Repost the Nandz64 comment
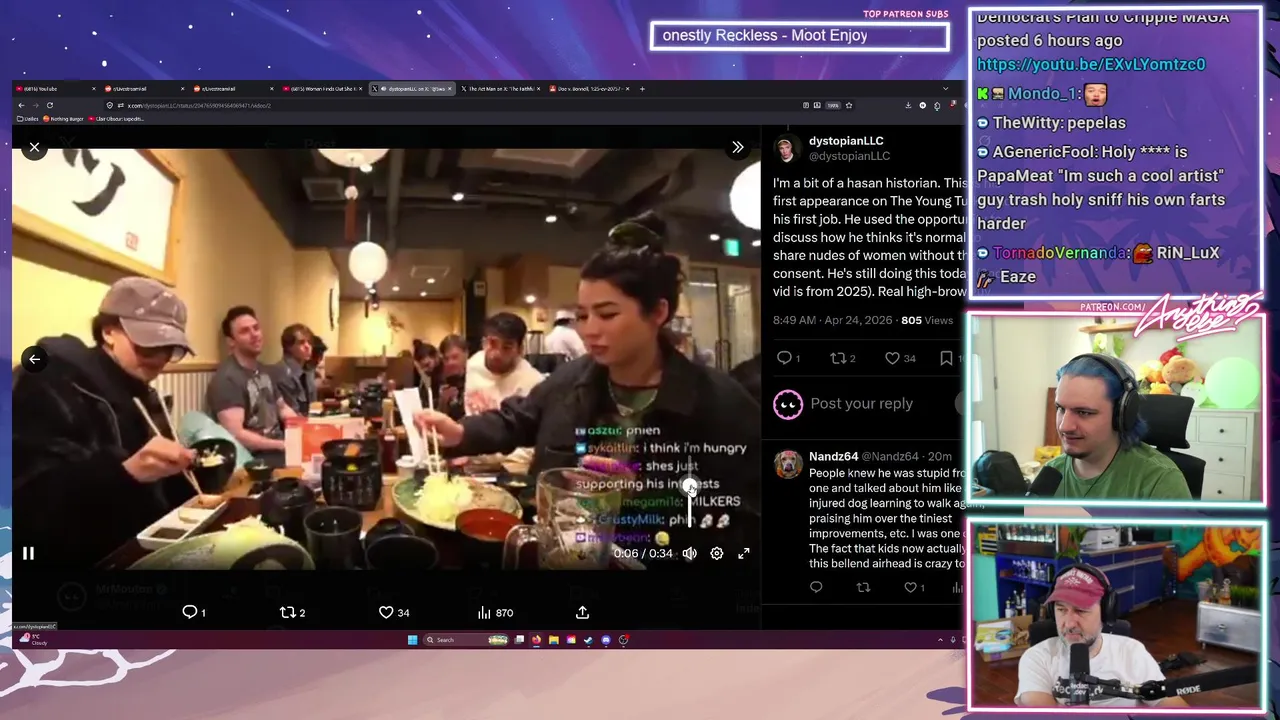This screenshot has height=720, width=1280. pyautogui.click(x=863, y=588)
